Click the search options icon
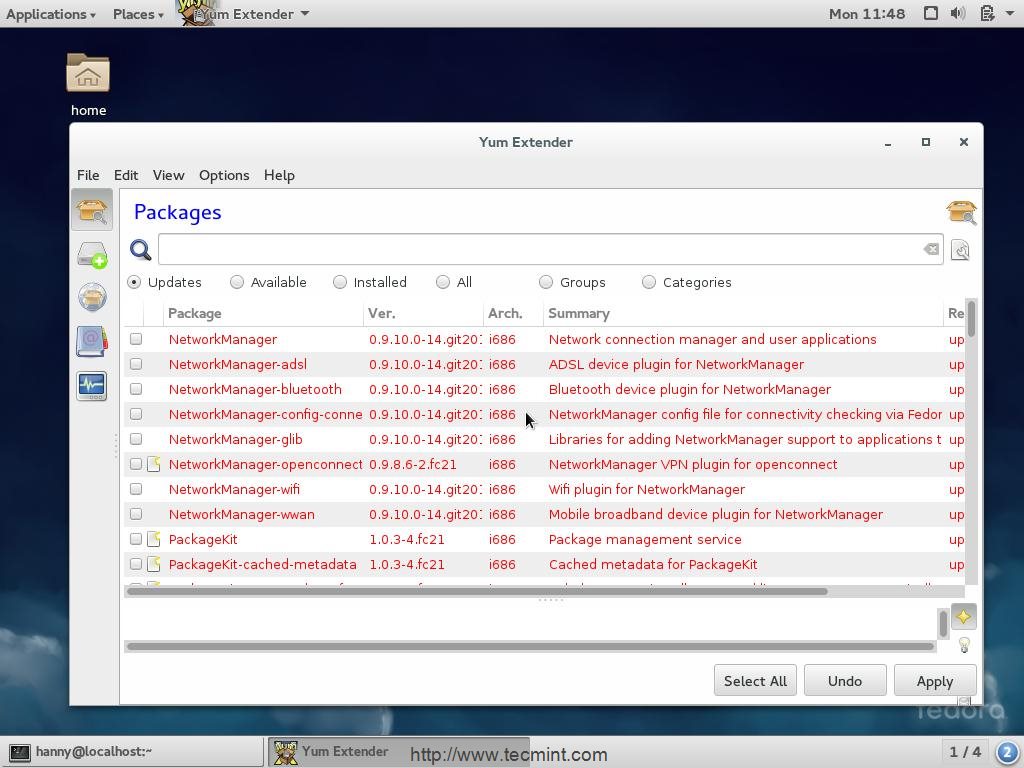 click(x=960, y=250)
